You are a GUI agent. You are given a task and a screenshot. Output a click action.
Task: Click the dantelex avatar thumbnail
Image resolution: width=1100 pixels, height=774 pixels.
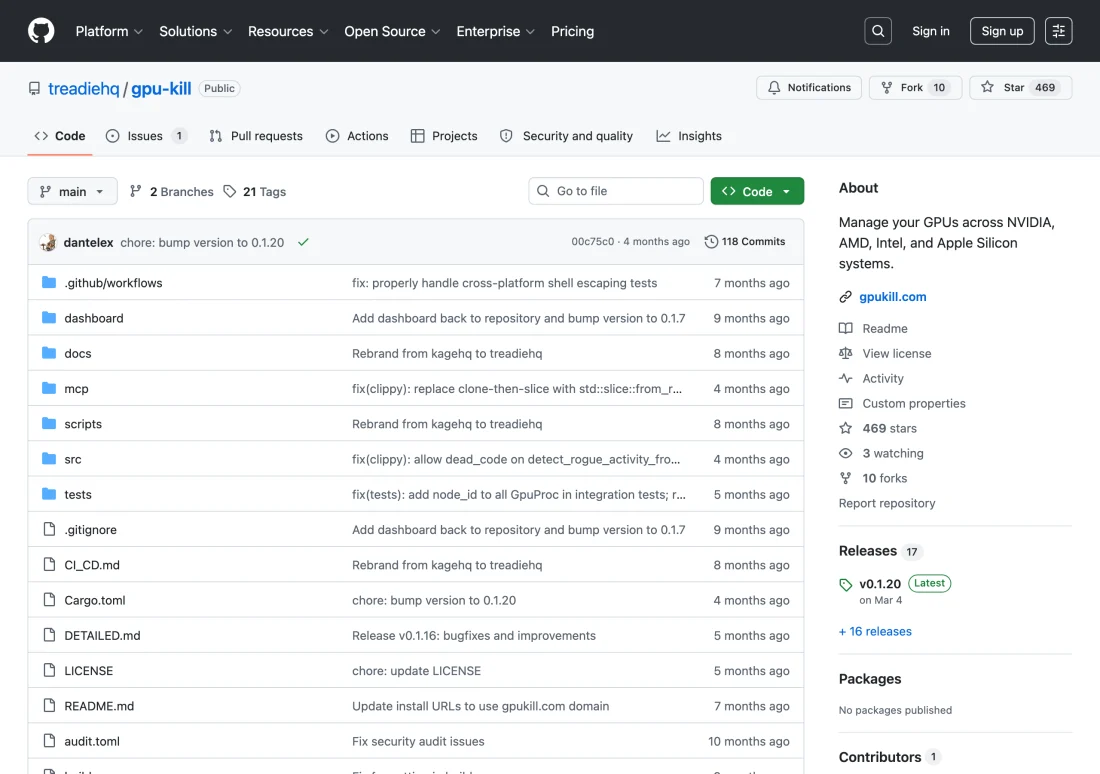click(x=48, y=242)
